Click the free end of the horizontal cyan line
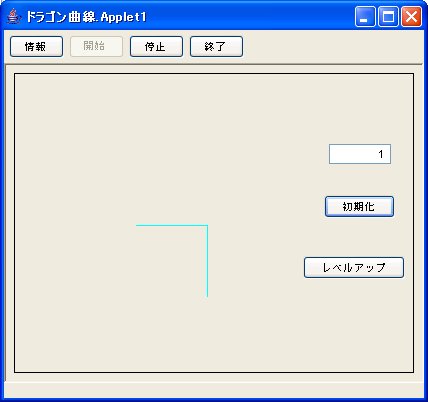Screen dimensions: 428x402 coord(137,226)
